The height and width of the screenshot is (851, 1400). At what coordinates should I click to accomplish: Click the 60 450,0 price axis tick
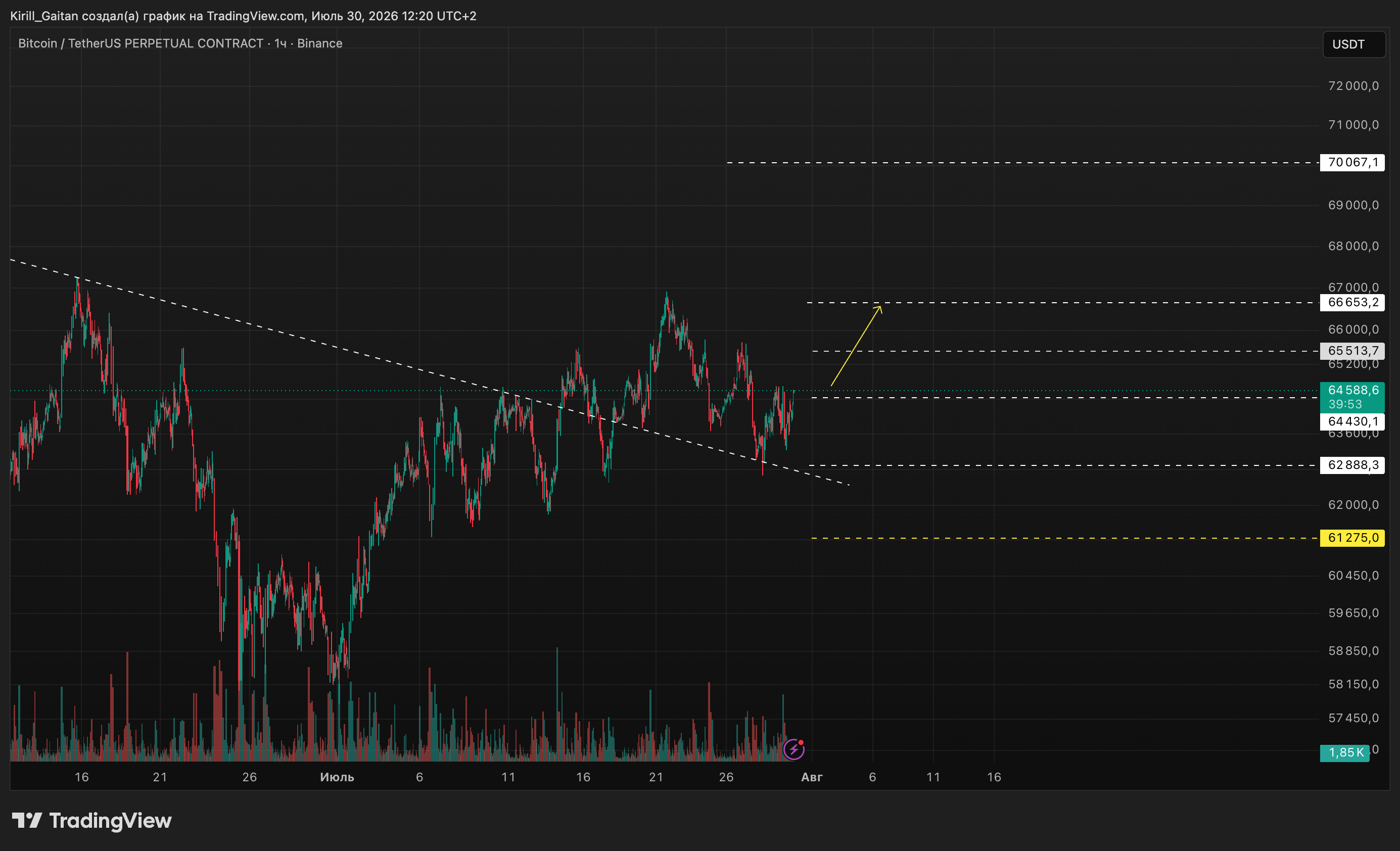(1353, 576)
